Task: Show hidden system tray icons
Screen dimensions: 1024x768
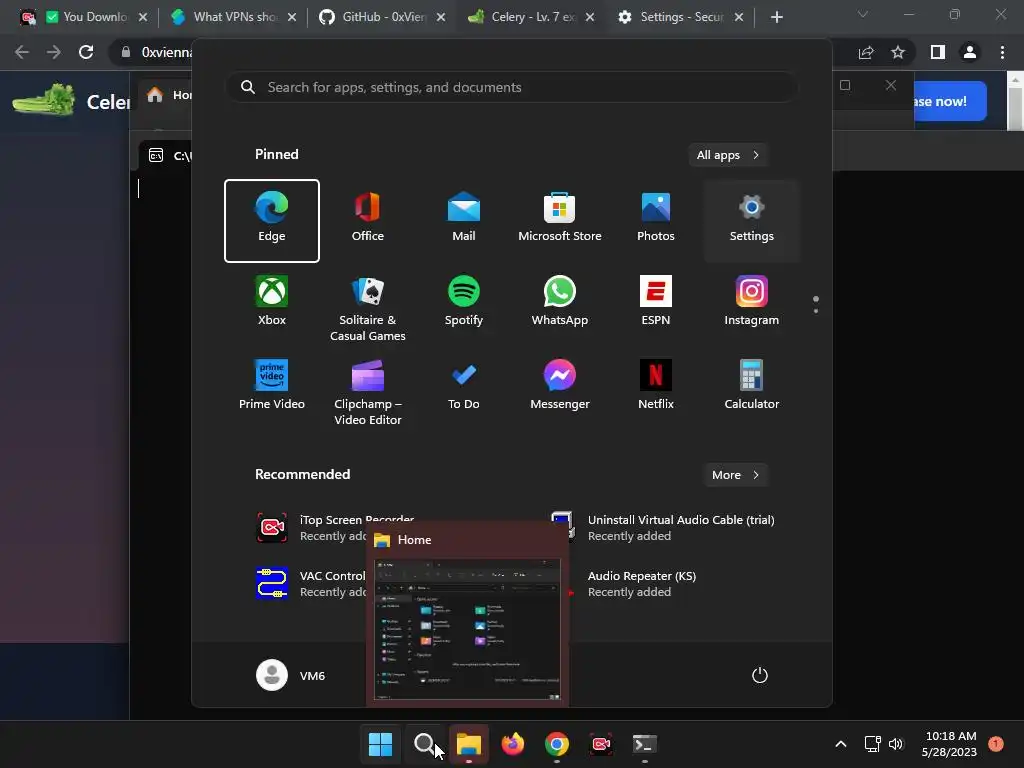Action: [841, 744]
